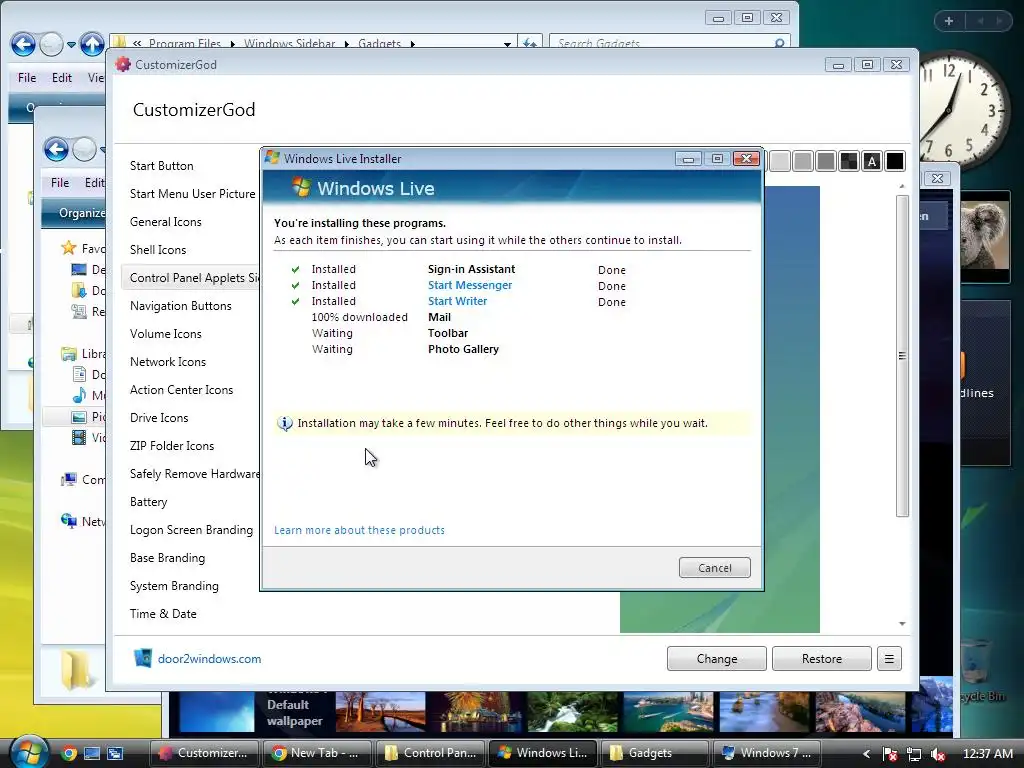Click Up arrow button in Gadgets window
This screenshot has width=1024, height=768.
point(92,44)
